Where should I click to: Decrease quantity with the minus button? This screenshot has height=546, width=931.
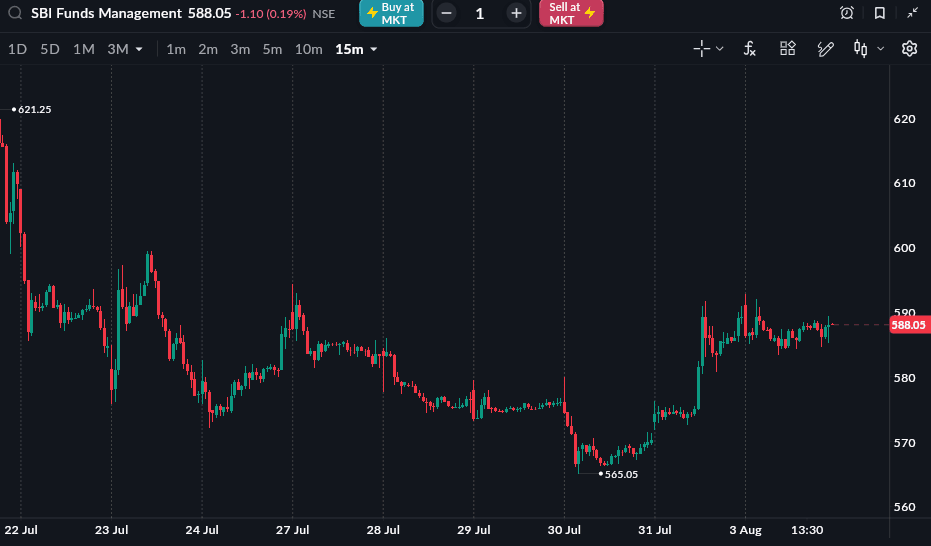pos(446,13)
